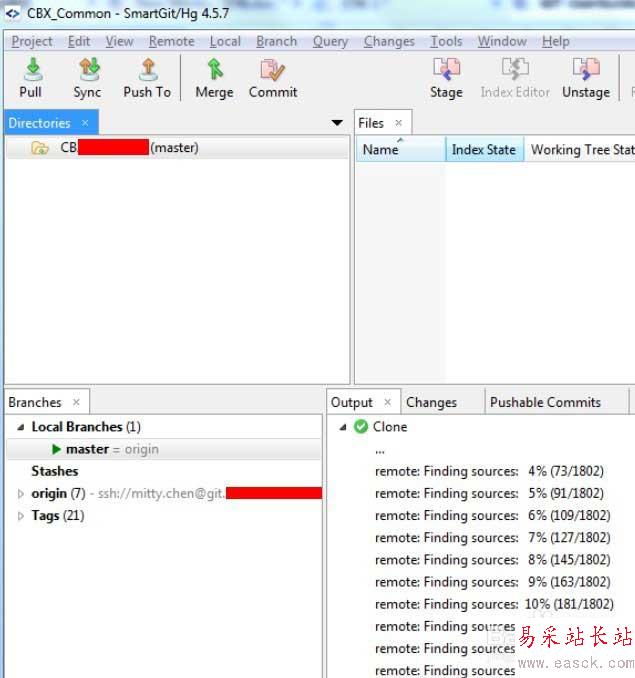Click the Index Editor toolbar icon
The width and height of the screenshot is (635, 678).
coord(515,69)
